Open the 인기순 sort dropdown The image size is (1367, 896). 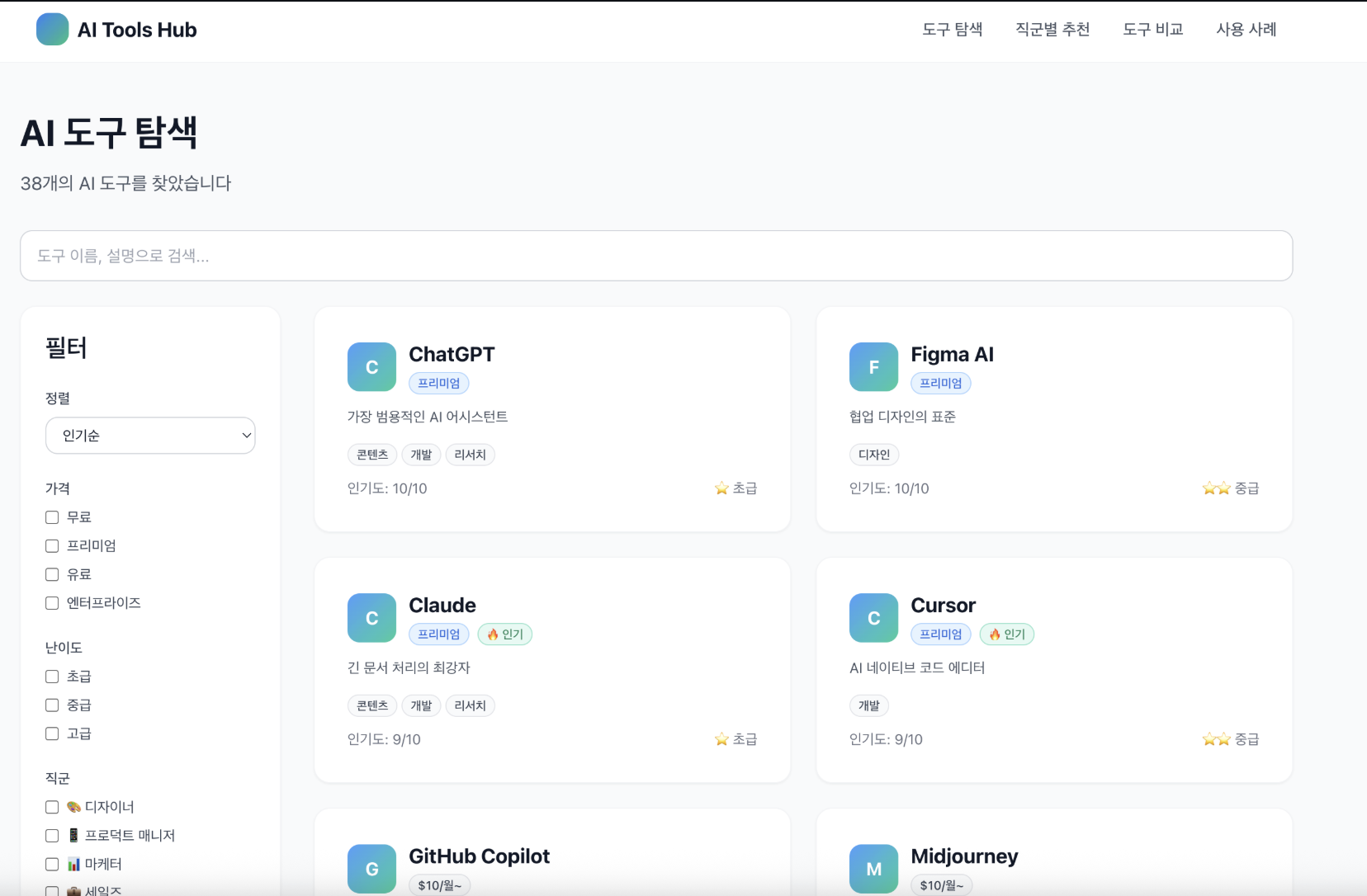point(150,435)
